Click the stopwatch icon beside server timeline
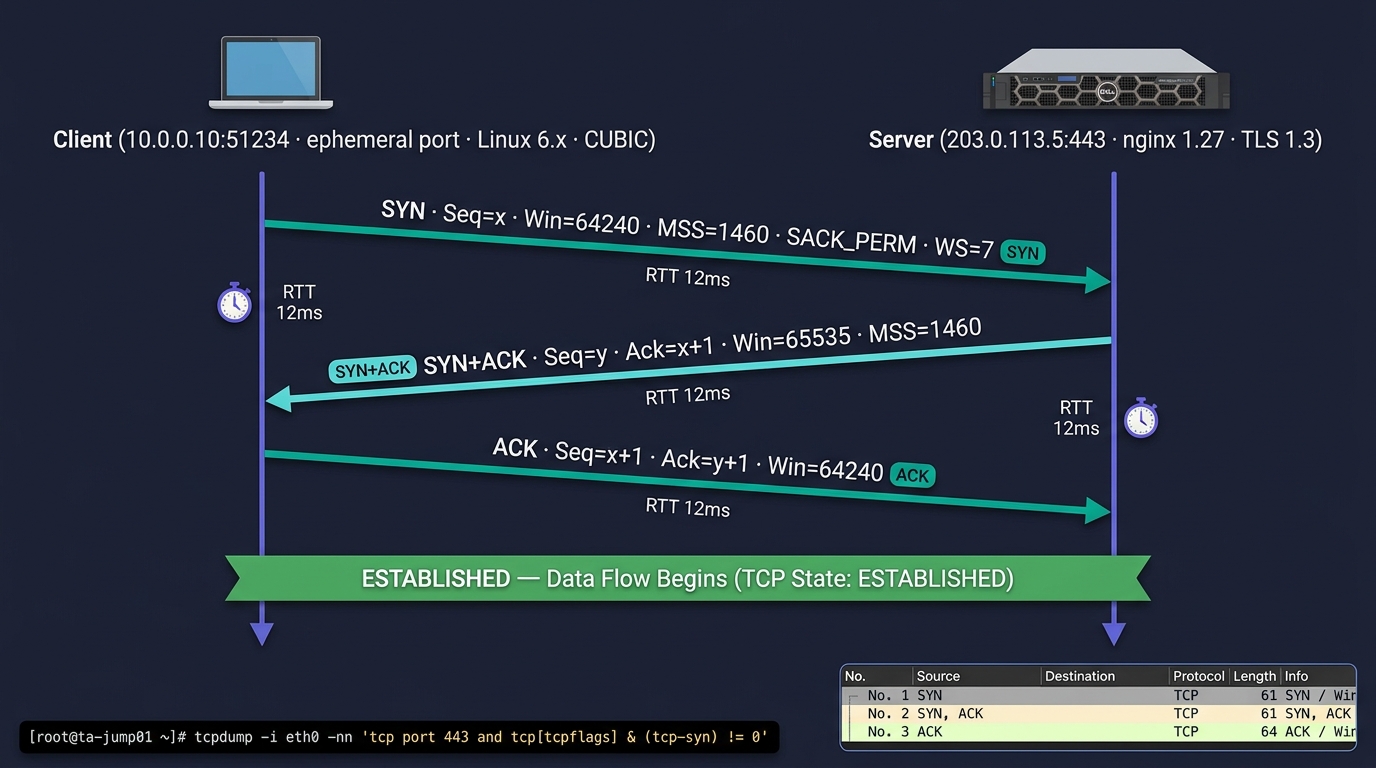Image resolution: width=1376 pixels, height=768 pixels. click(x=1141, y=418)
